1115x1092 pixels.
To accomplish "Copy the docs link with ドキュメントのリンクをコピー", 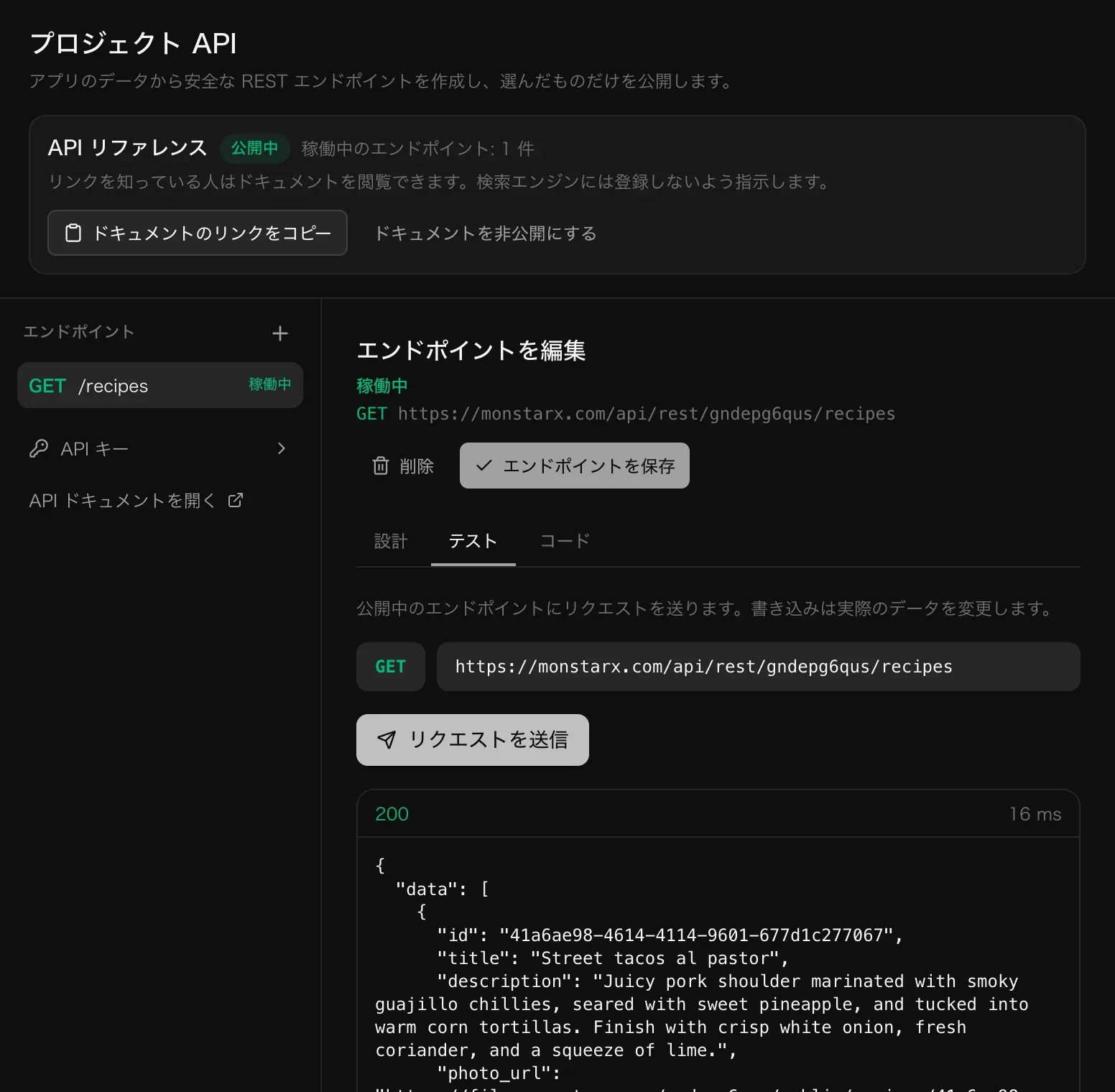I will (198, 233).
